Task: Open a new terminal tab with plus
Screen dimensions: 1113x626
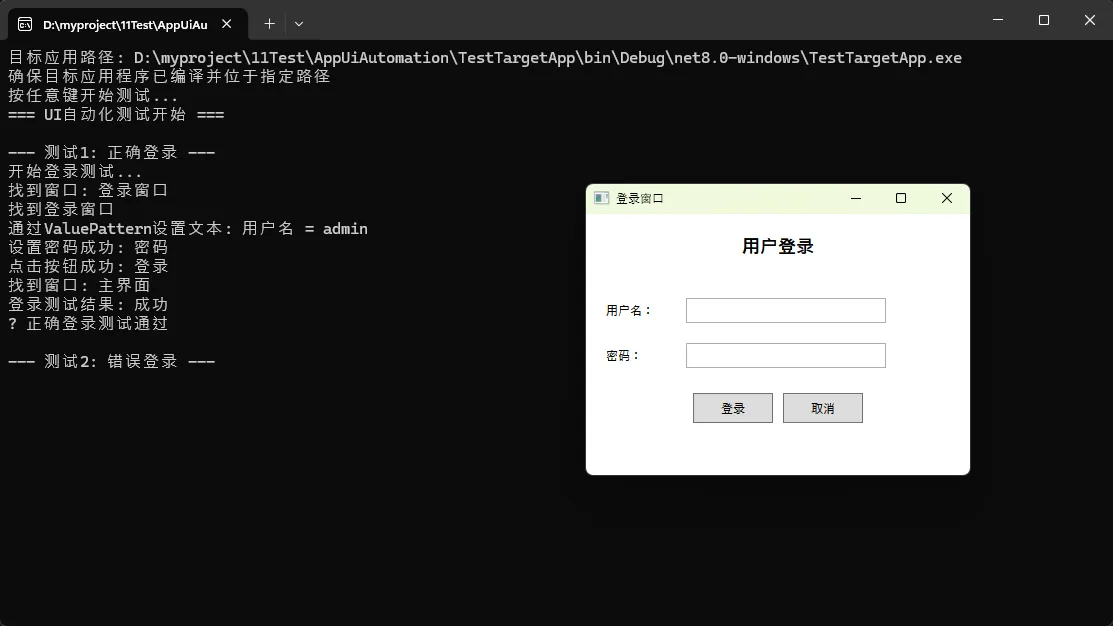Action: 269,24
